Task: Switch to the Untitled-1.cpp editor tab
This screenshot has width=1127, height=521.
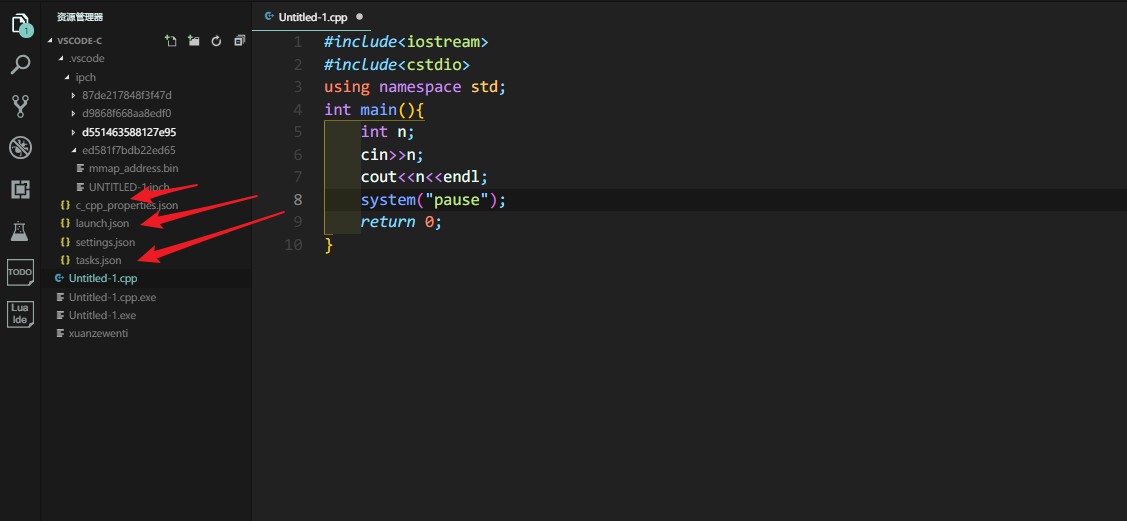Action: pyautogui.click(x=312, y=16)
